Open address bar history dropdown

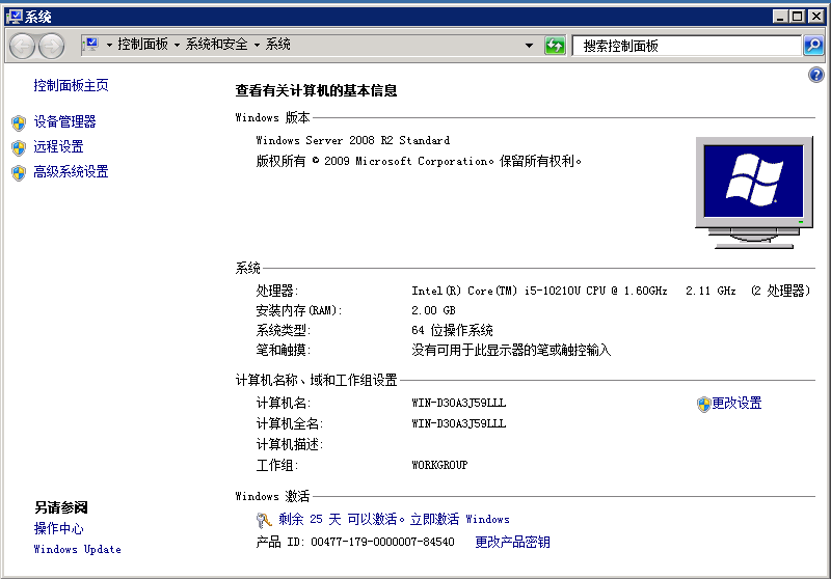pos(529,46)
